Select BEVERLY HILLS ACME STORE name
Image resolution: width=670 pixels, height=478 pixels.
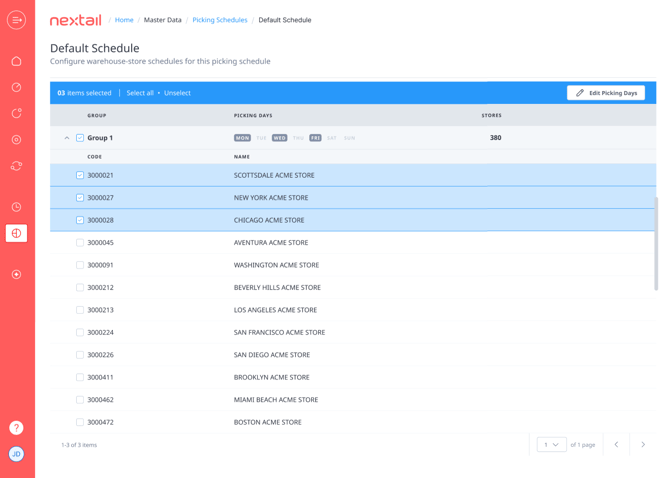[277, 287]
